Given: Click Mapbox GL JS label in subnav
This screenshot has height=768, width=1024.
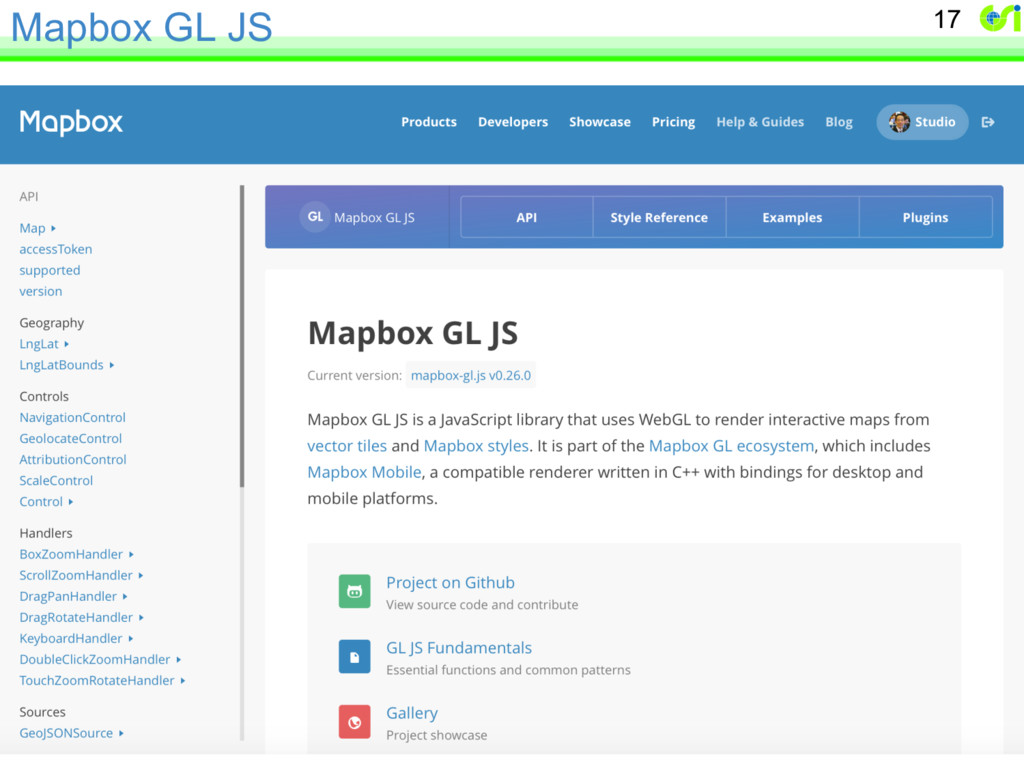Looking at the screenshot, I should click(x=374, y=217).
